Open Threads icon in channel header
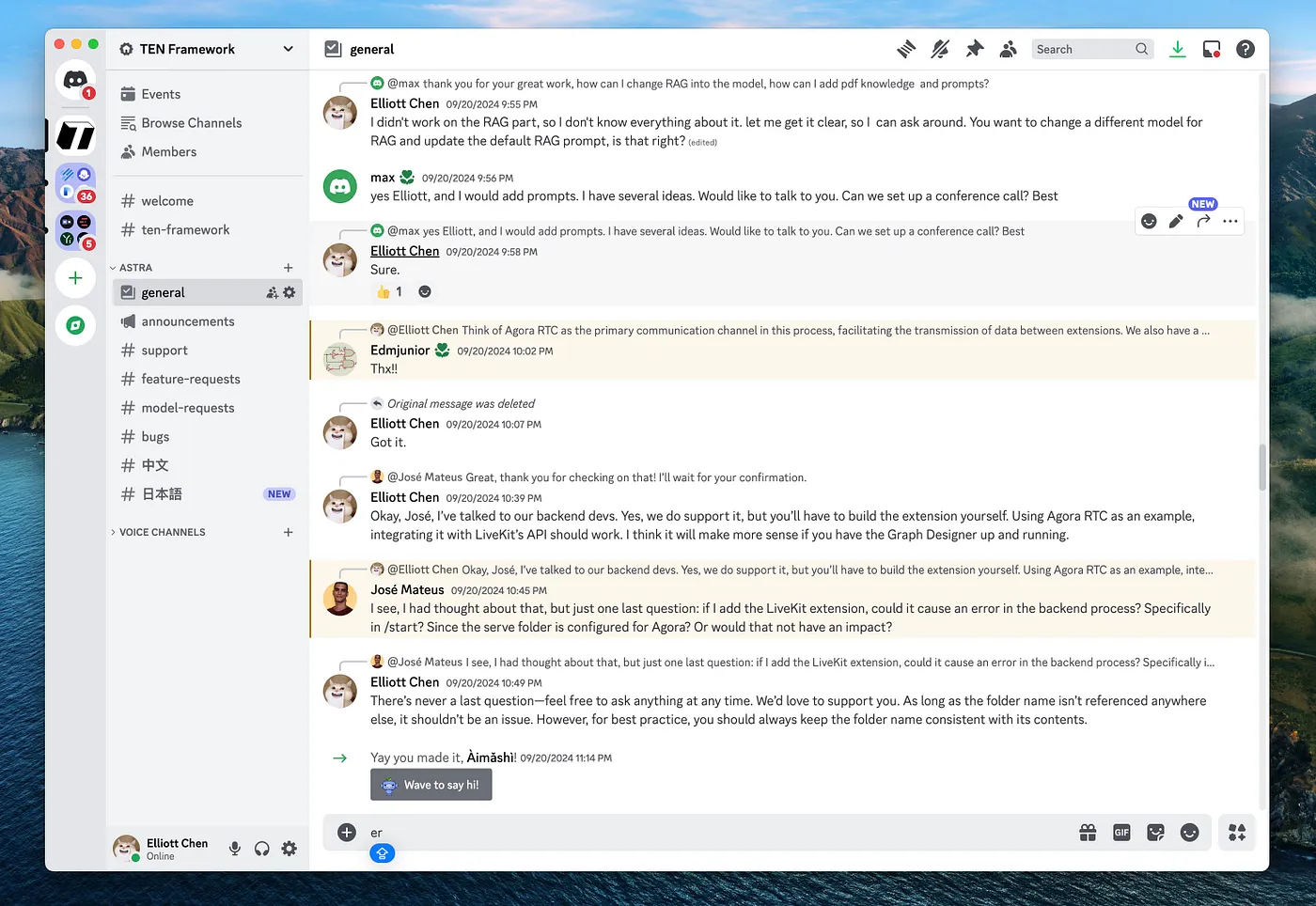 pos(906,49)
